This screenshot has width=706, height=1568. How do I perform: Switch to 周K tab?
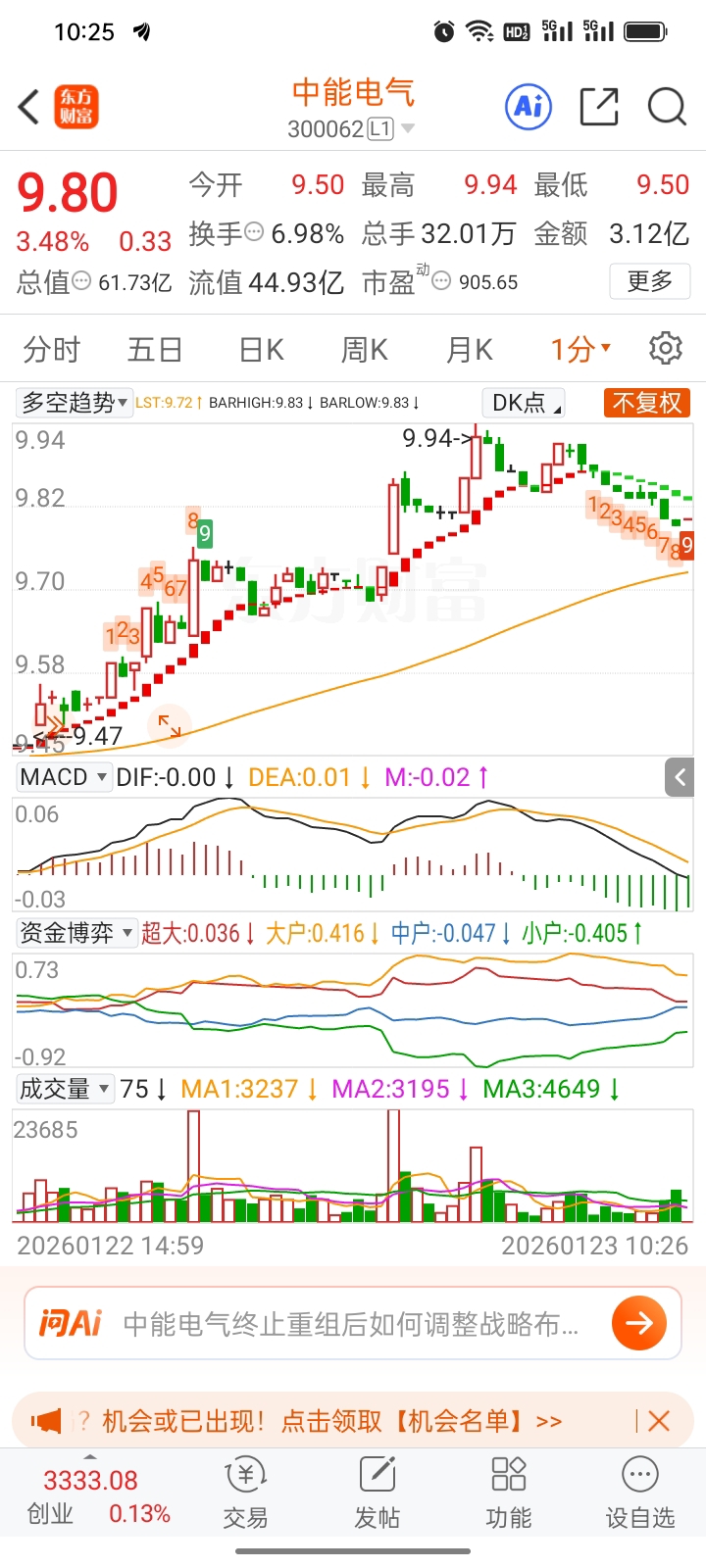tap(365, 349)
